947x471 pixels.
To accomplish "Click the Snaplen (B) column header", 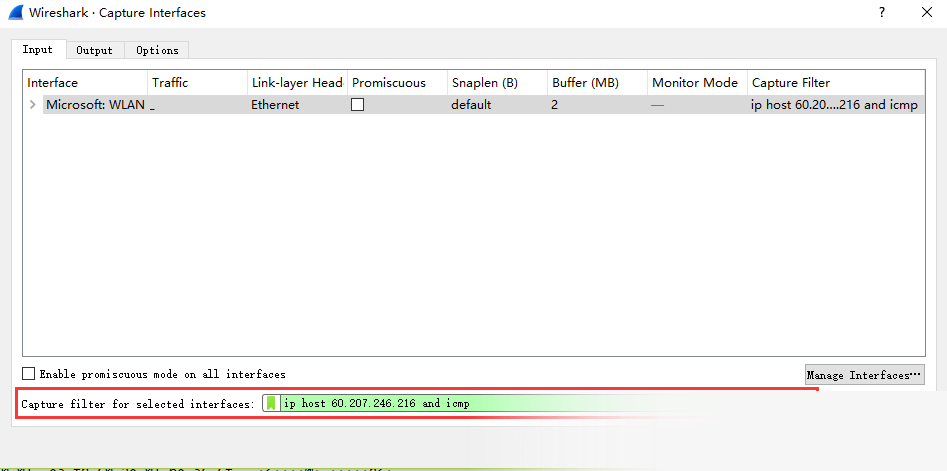I will (498, 83).
